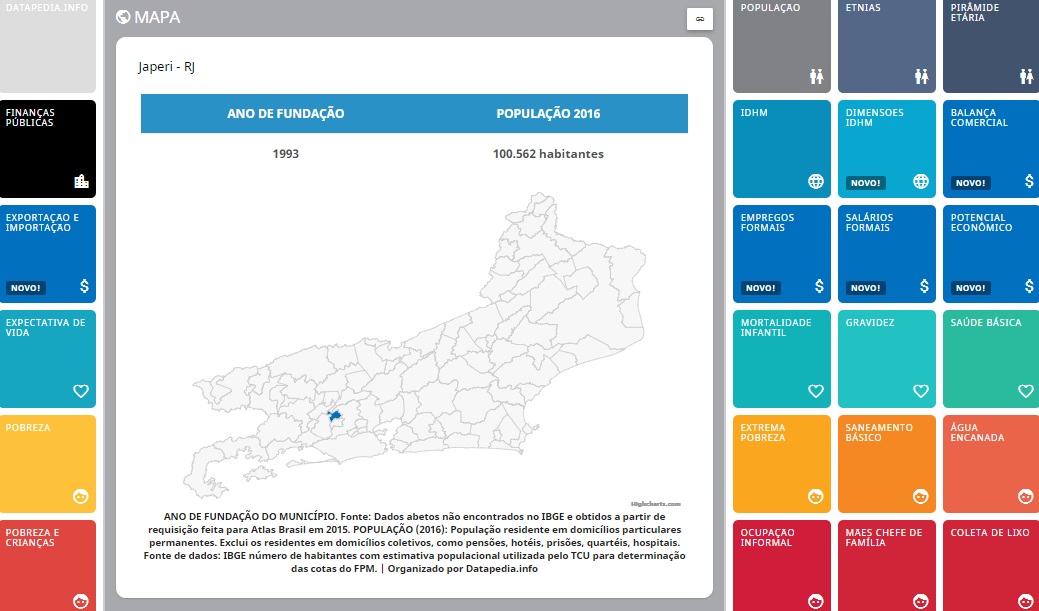
Task: Open the Coleta de Lixo tile
Action: pyautogui.click(x=991, y=565)
